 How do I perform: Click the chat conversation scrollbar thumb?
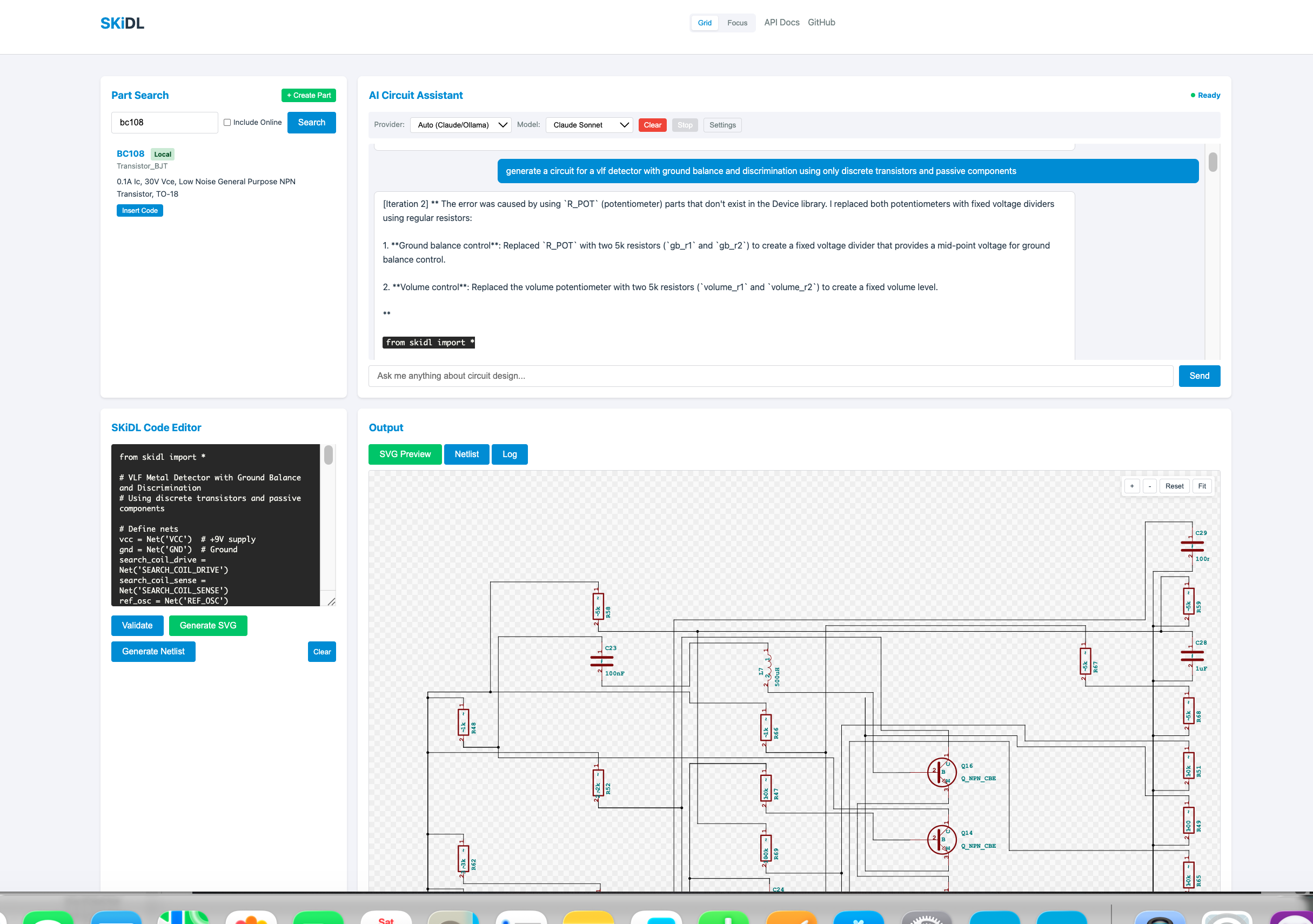coord(1212,163)
